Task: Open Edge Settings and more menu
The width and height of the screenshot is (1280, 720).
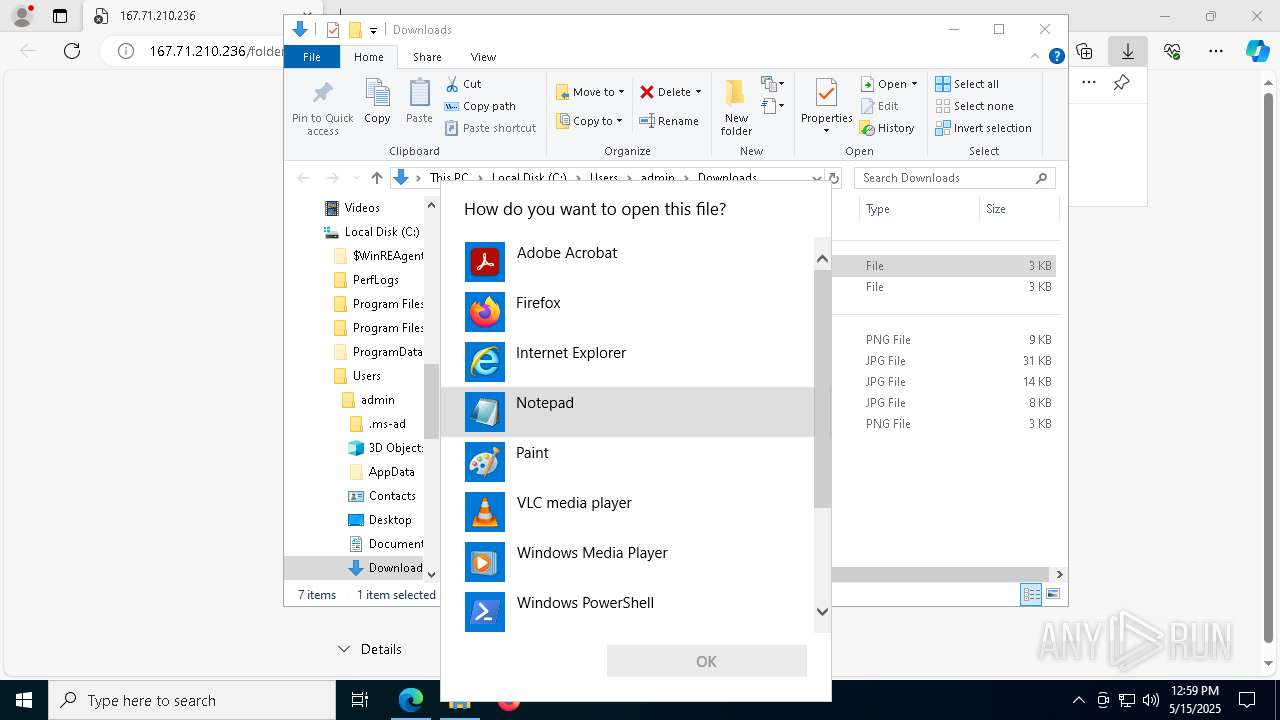Action: coord(1215,51)
